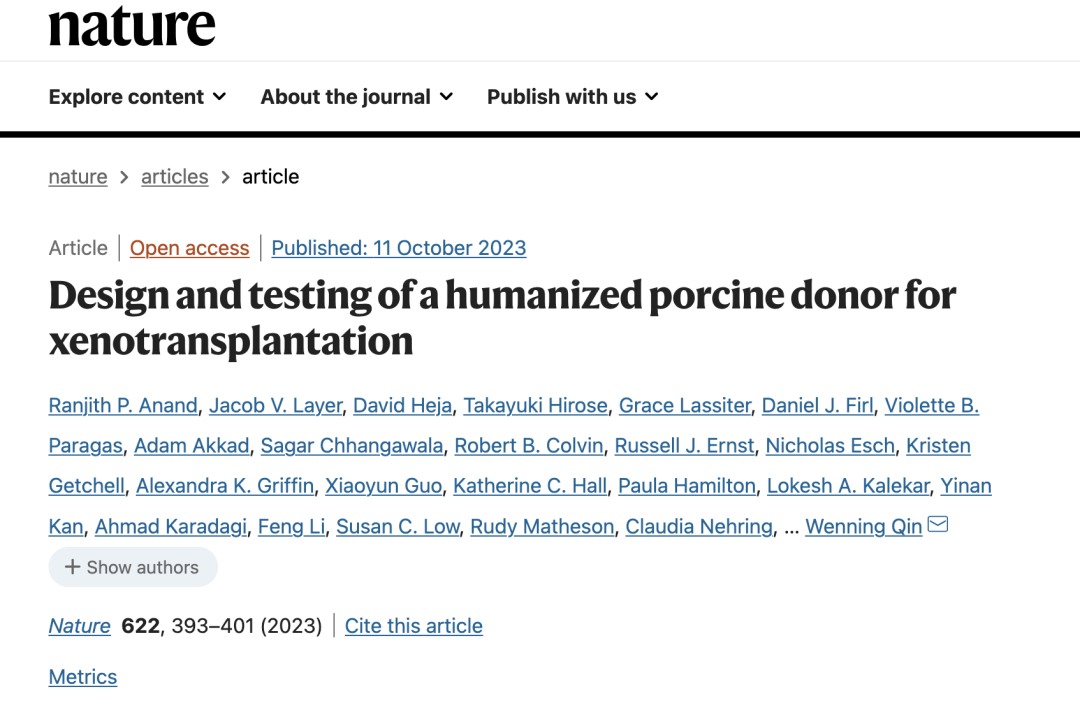Open author Takayuki Hirose's details
The width and height of the screenshot is (1080, 710).
point(536,406)
